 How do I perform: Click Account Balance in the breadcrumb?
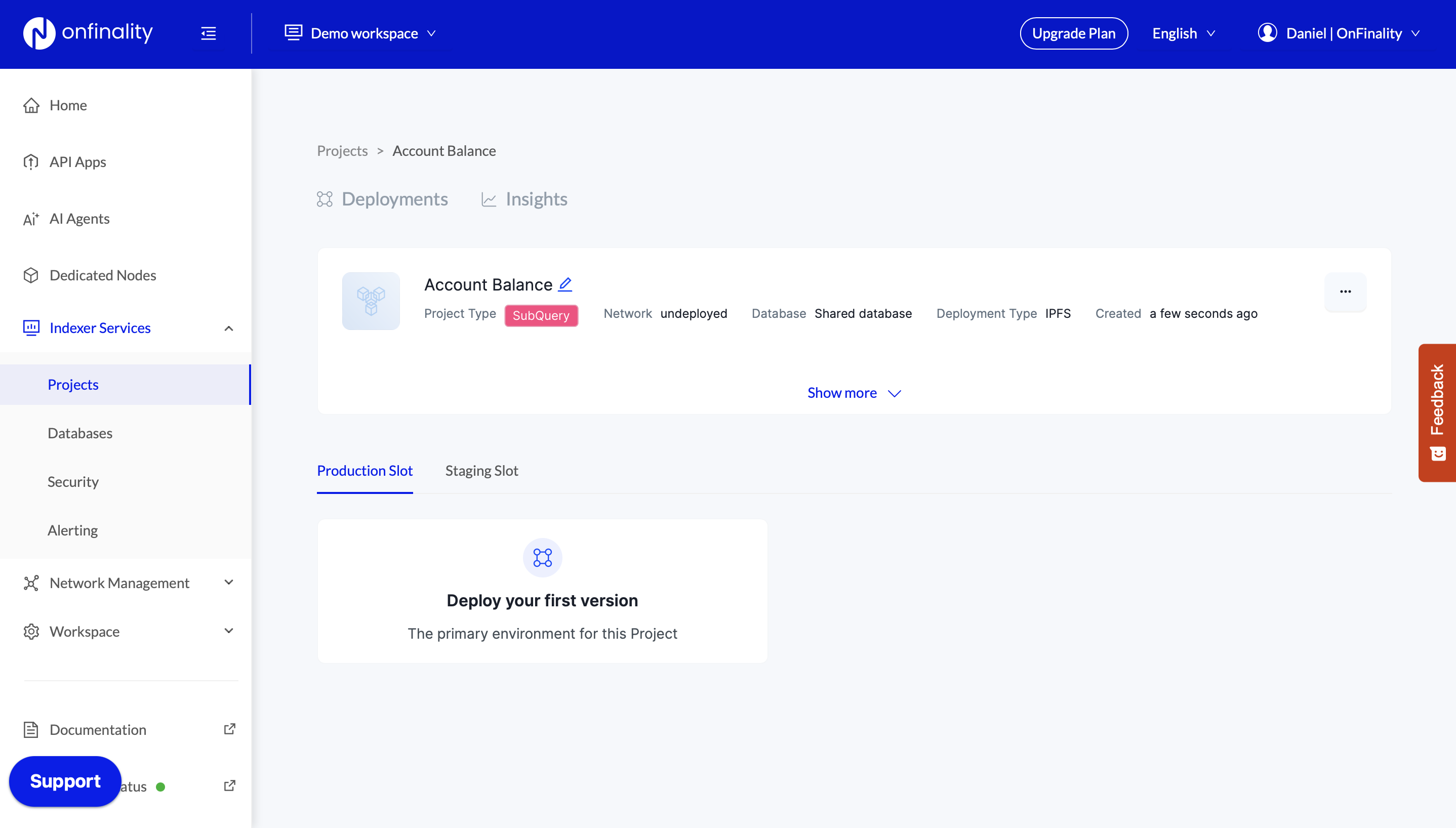click(x=443, y=151)
